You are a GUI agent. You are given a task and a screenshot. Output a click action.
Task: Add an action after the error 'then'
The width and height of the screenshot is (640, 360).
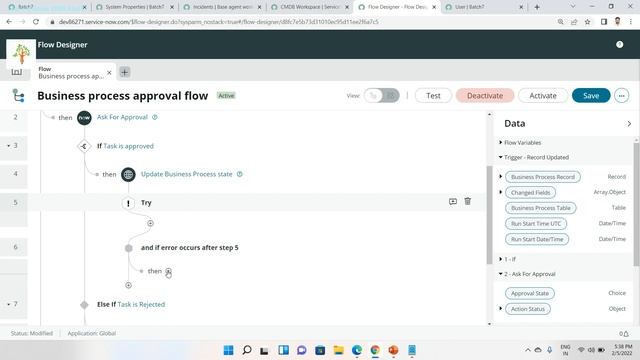click(168, 271)
